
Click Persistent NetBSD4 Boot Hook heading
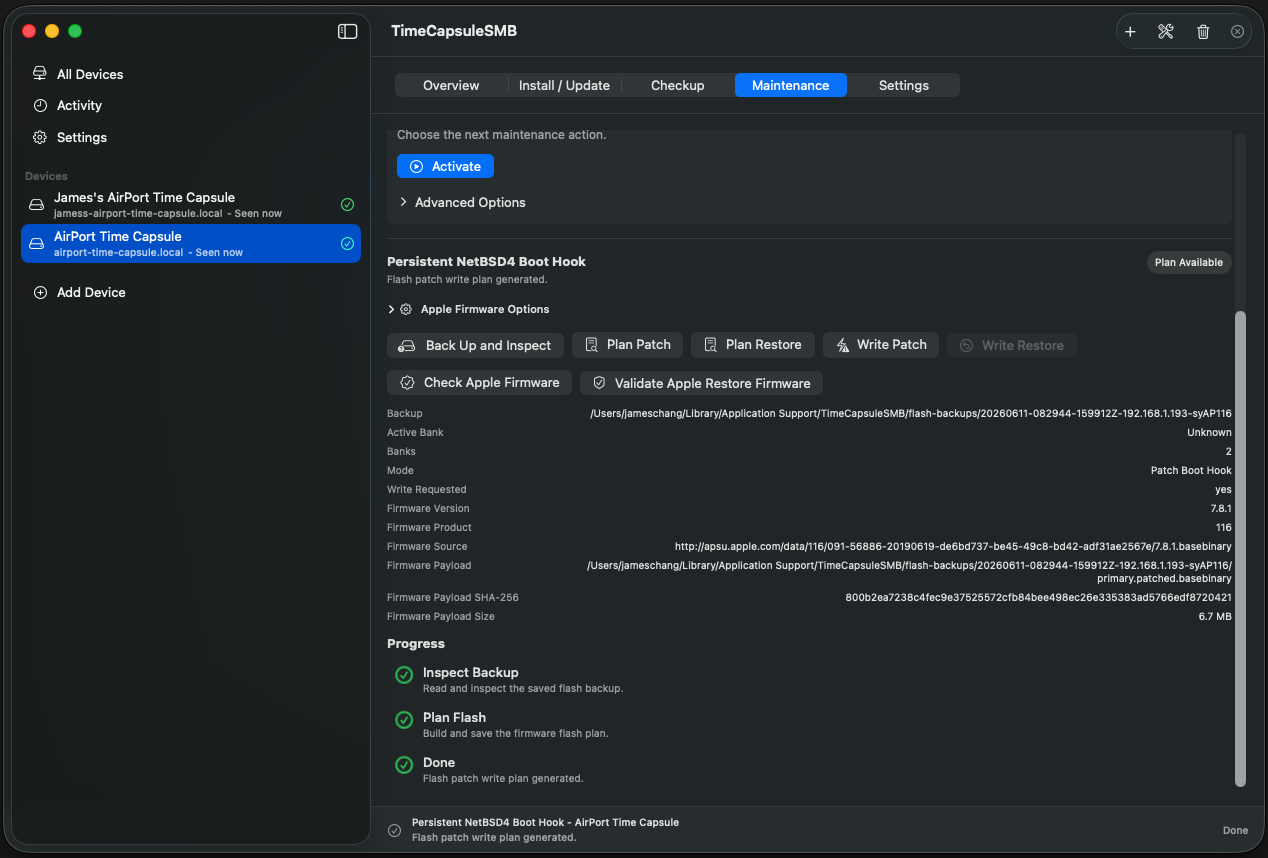(486, 262)
